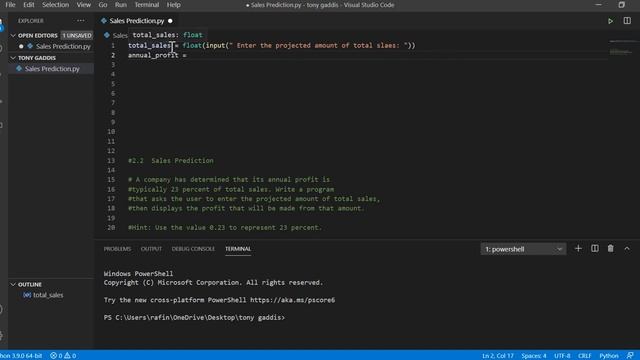Click the editor minimap
Viewport: 640px width, 360px height.
623,47
